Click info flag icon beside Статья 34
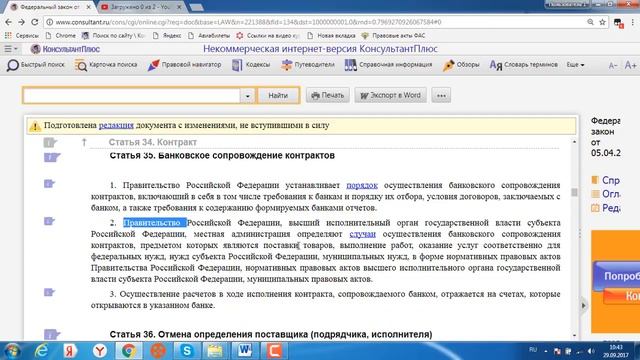Viewport: 640px width, 360px height. click(51, 142)
